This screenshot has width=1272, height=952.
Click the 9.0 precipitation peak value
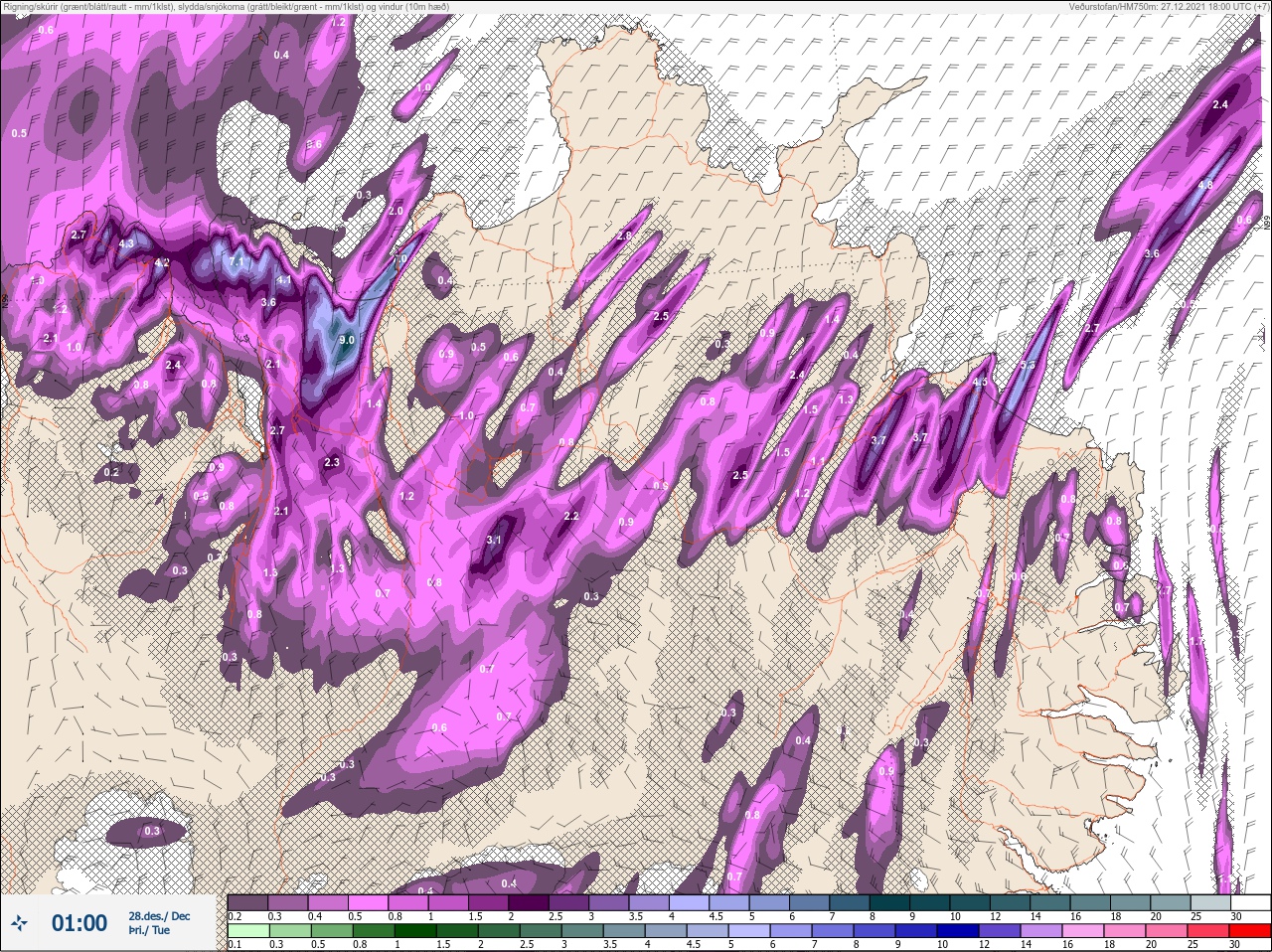pyautogui.click(x=347, y=340)
